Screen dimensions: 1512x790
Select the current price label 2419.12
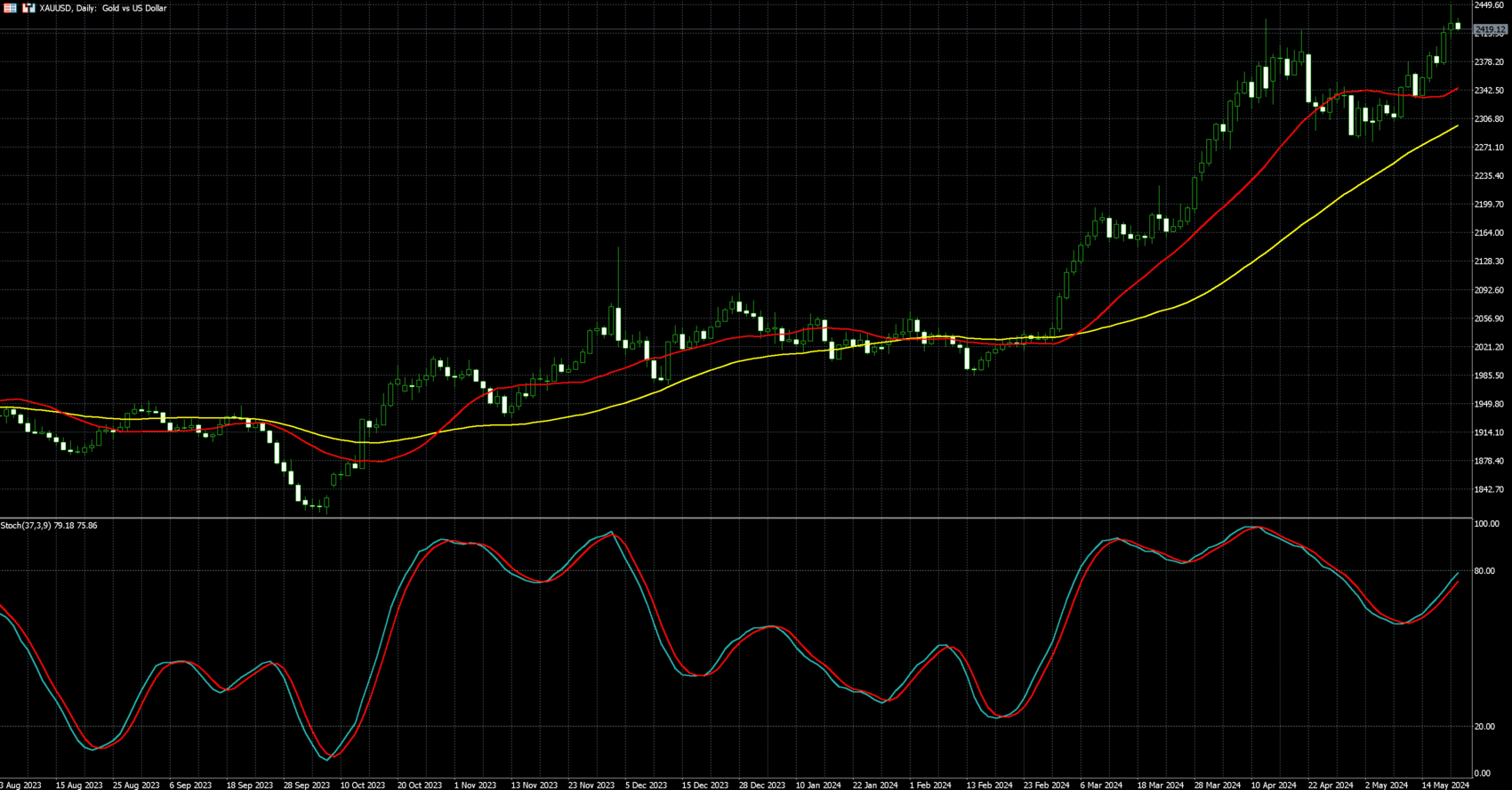click(x=1491, y=30)
